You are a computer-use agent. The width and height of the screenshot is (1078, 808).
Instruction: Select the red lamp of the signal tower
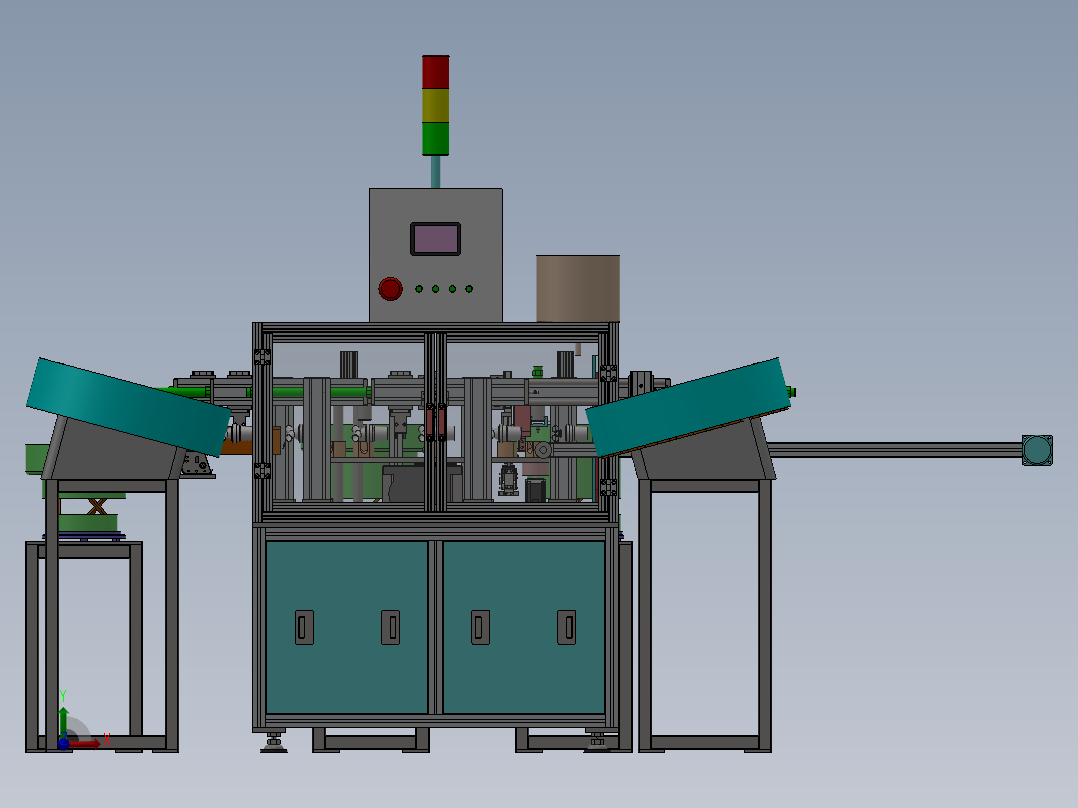tap(435, 72)
